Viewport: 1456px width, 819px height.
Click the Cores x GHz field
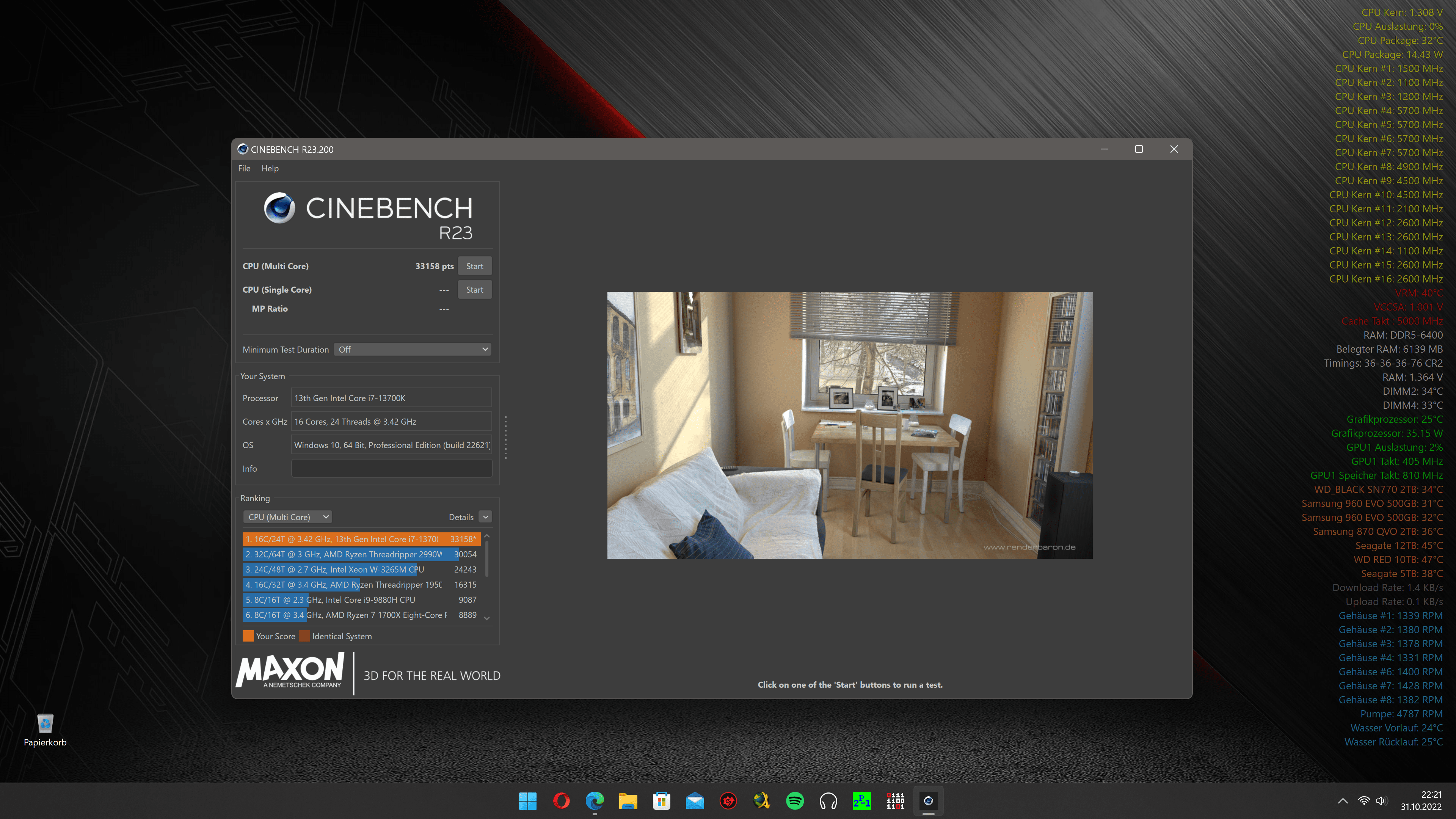[x=392, y=422]
